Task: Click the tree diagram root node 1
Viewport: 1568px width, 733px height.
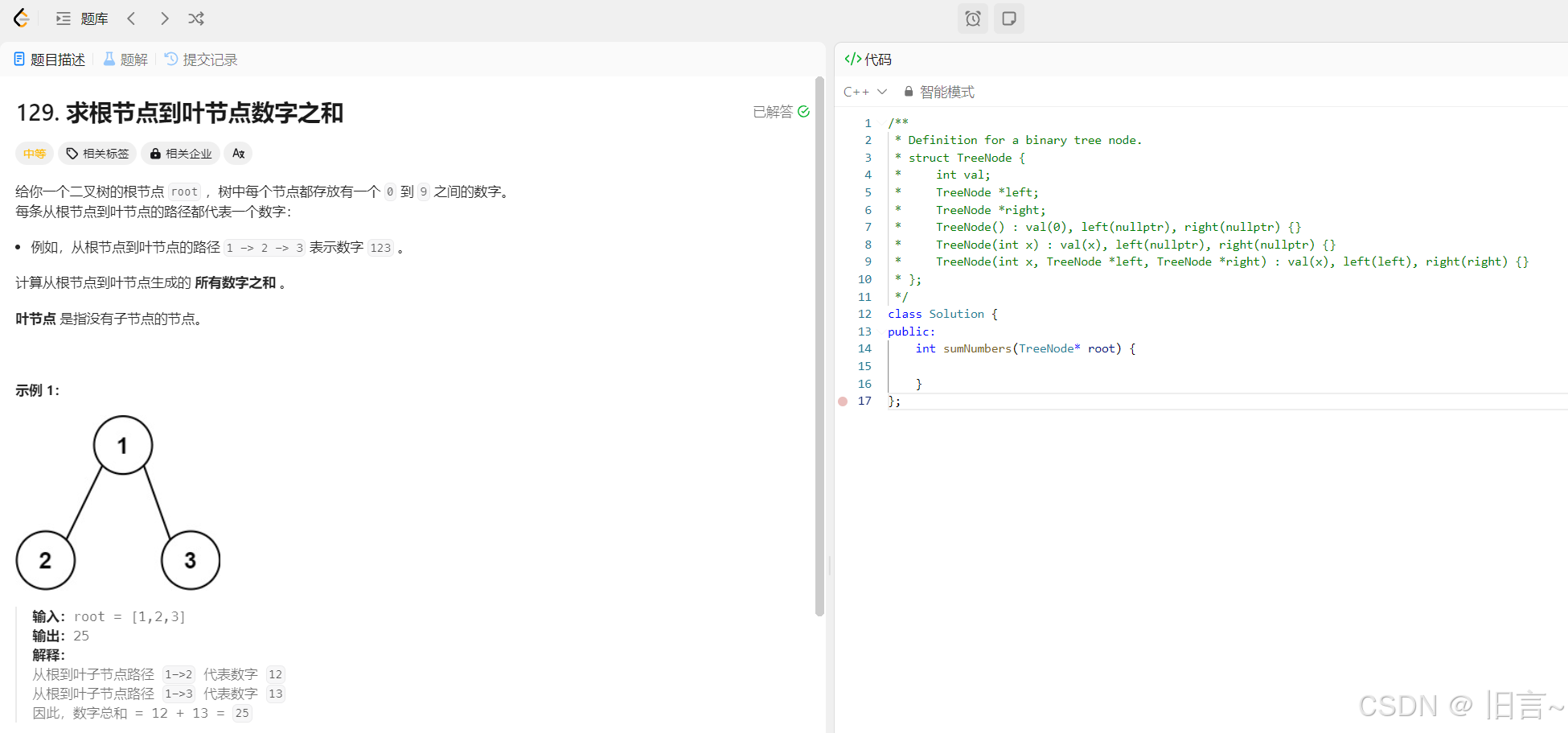Action: point(123,445)
